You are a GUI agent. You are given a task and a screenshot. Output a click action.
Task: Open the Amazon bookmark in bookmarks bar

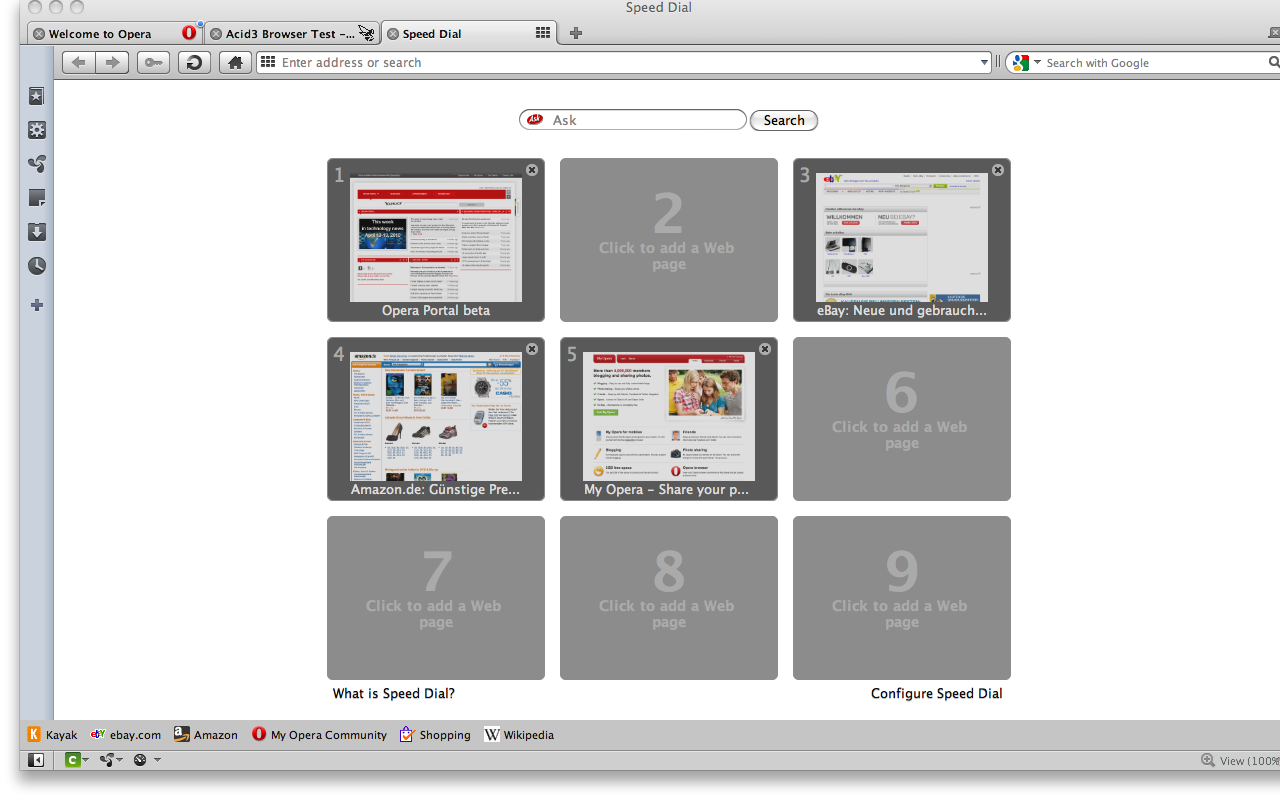[206, 735]
